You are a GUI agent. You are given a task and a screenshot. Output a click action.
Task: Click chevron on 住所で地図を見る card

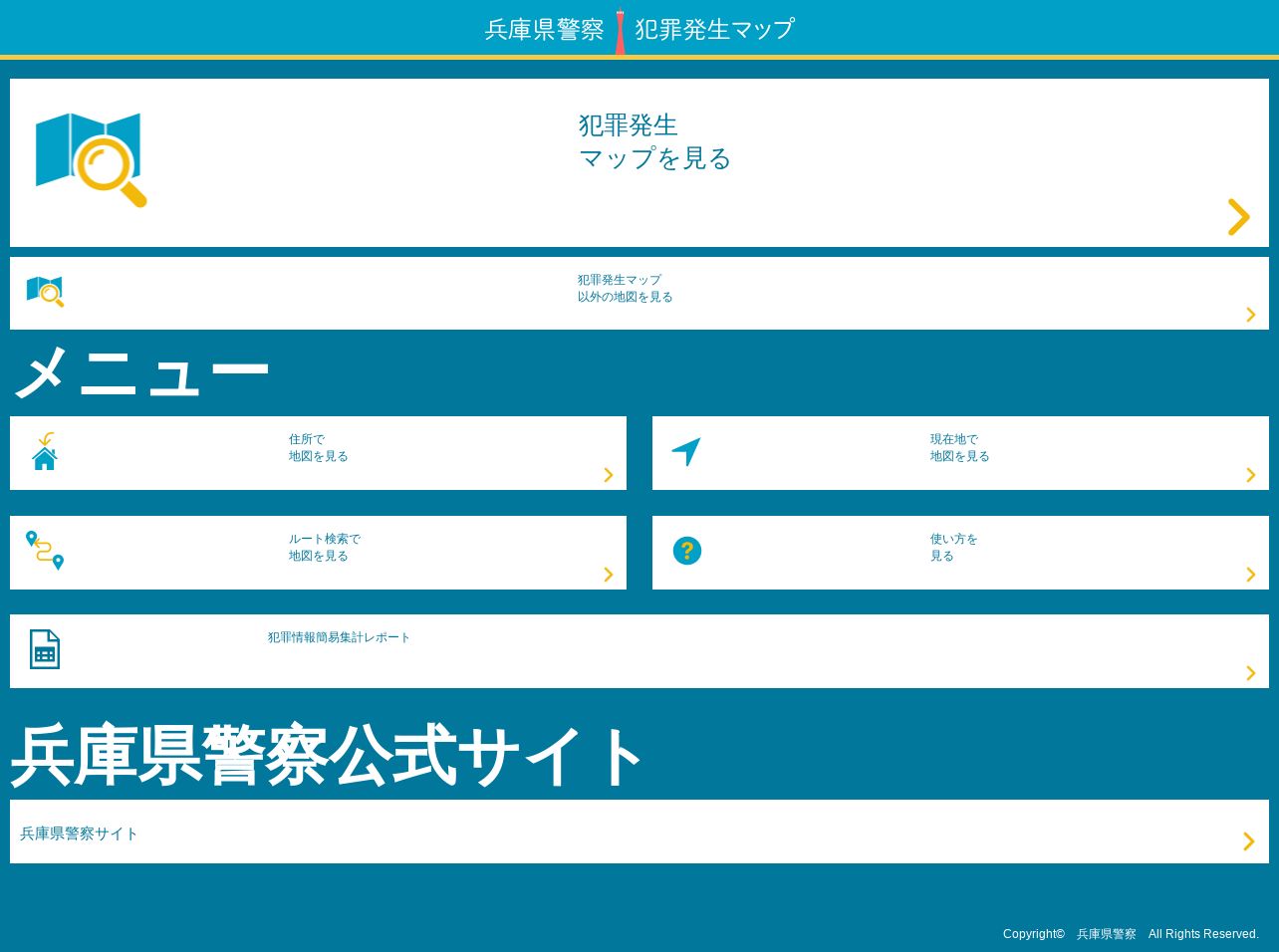coord(609,475)
